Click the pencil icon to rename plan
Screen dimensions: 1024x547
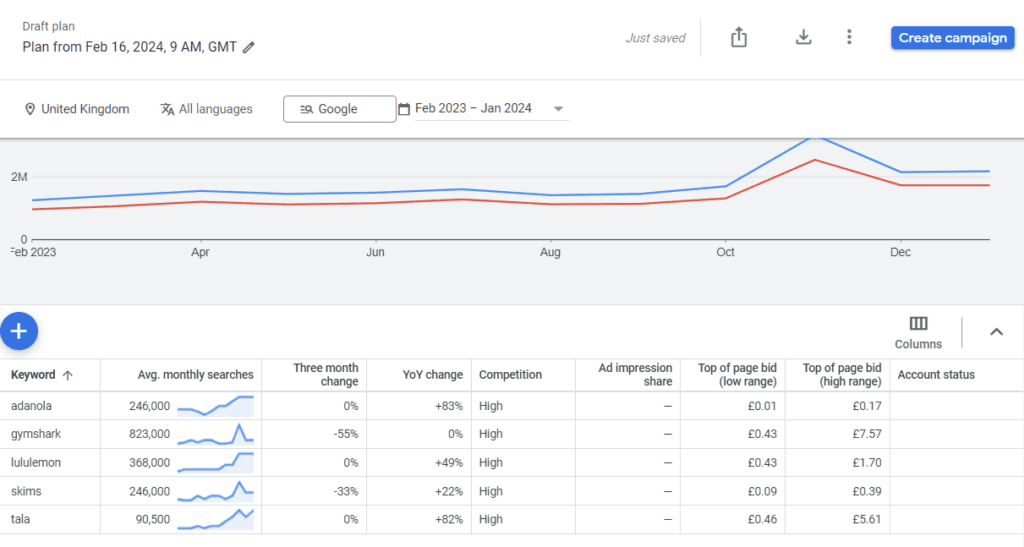tap(249, 47)
